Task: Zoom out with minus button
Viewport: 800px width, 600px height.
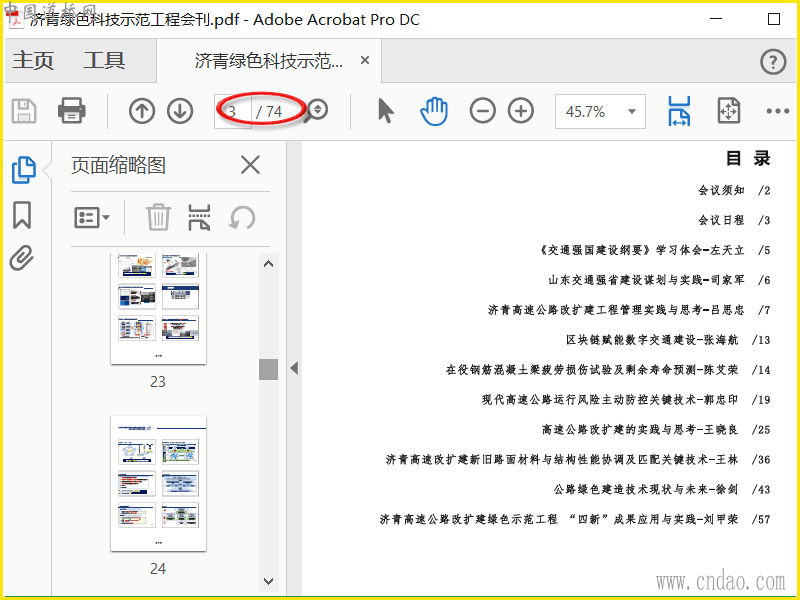Action: coord(483,111)
